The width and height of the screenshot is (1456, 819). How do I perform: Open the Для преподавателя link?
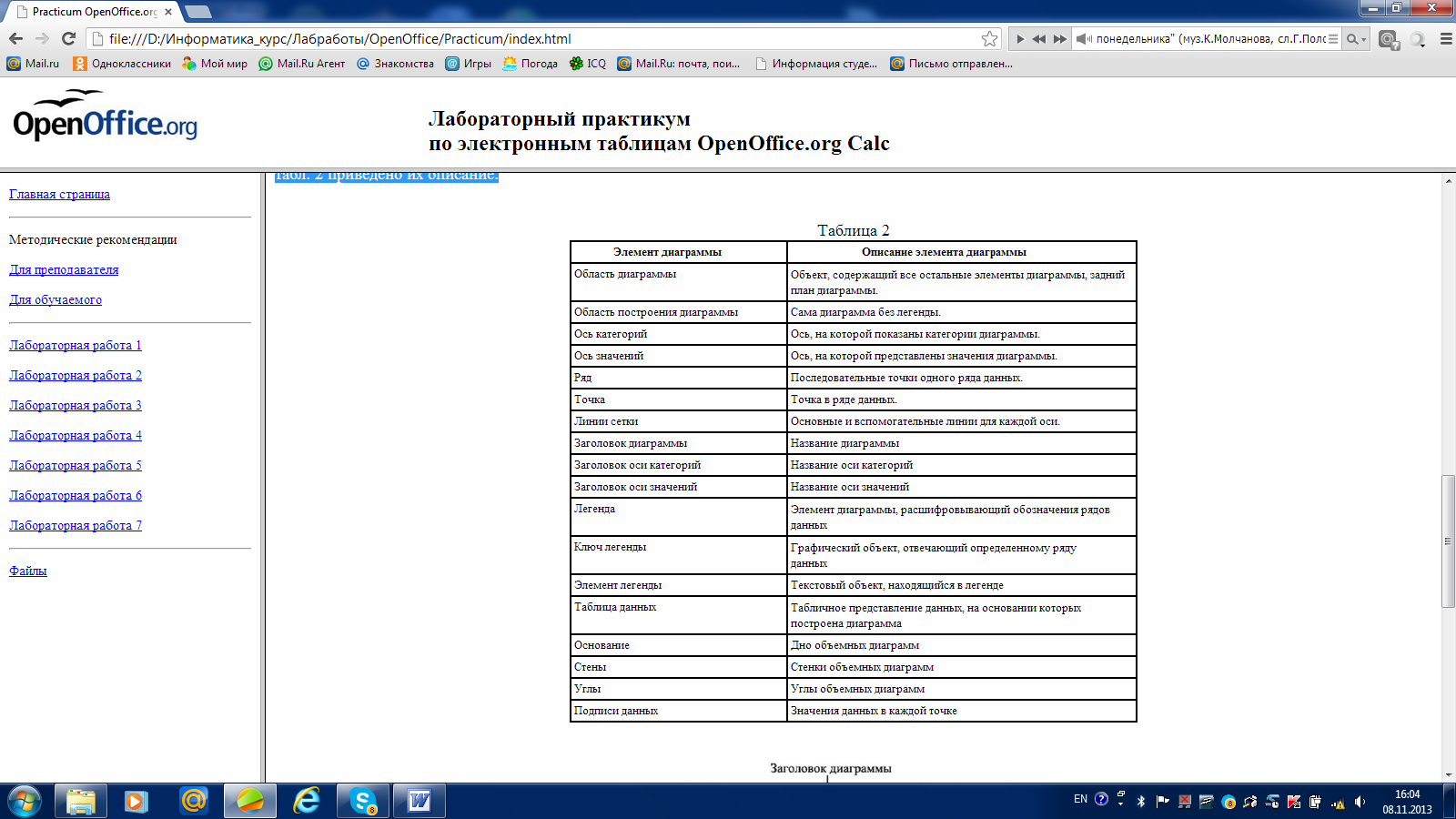[x=64, y=269]
